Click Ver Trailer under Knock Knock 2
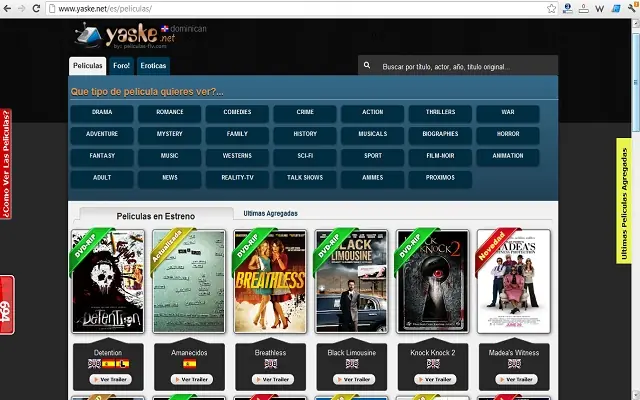Screen dimensions: 640x400 pos(436,379)
